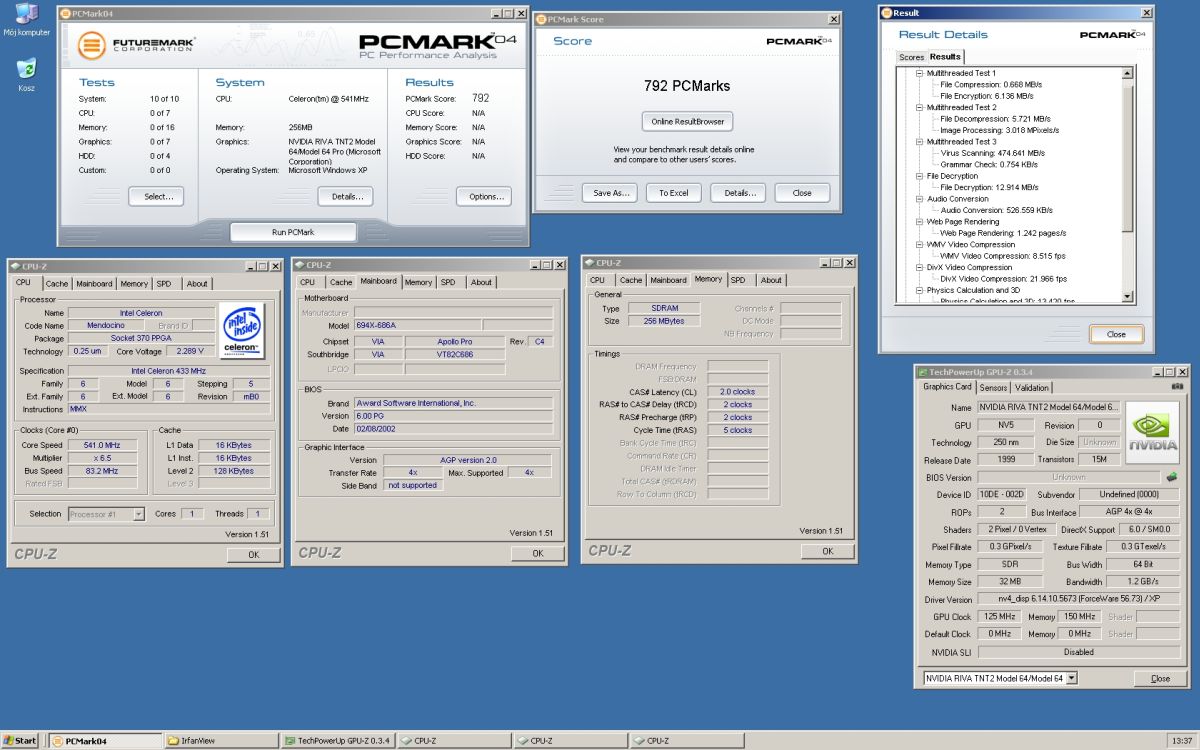
Task: Click the NVIDIA logo in GPU-Z
Action: tap(1153, 432)
